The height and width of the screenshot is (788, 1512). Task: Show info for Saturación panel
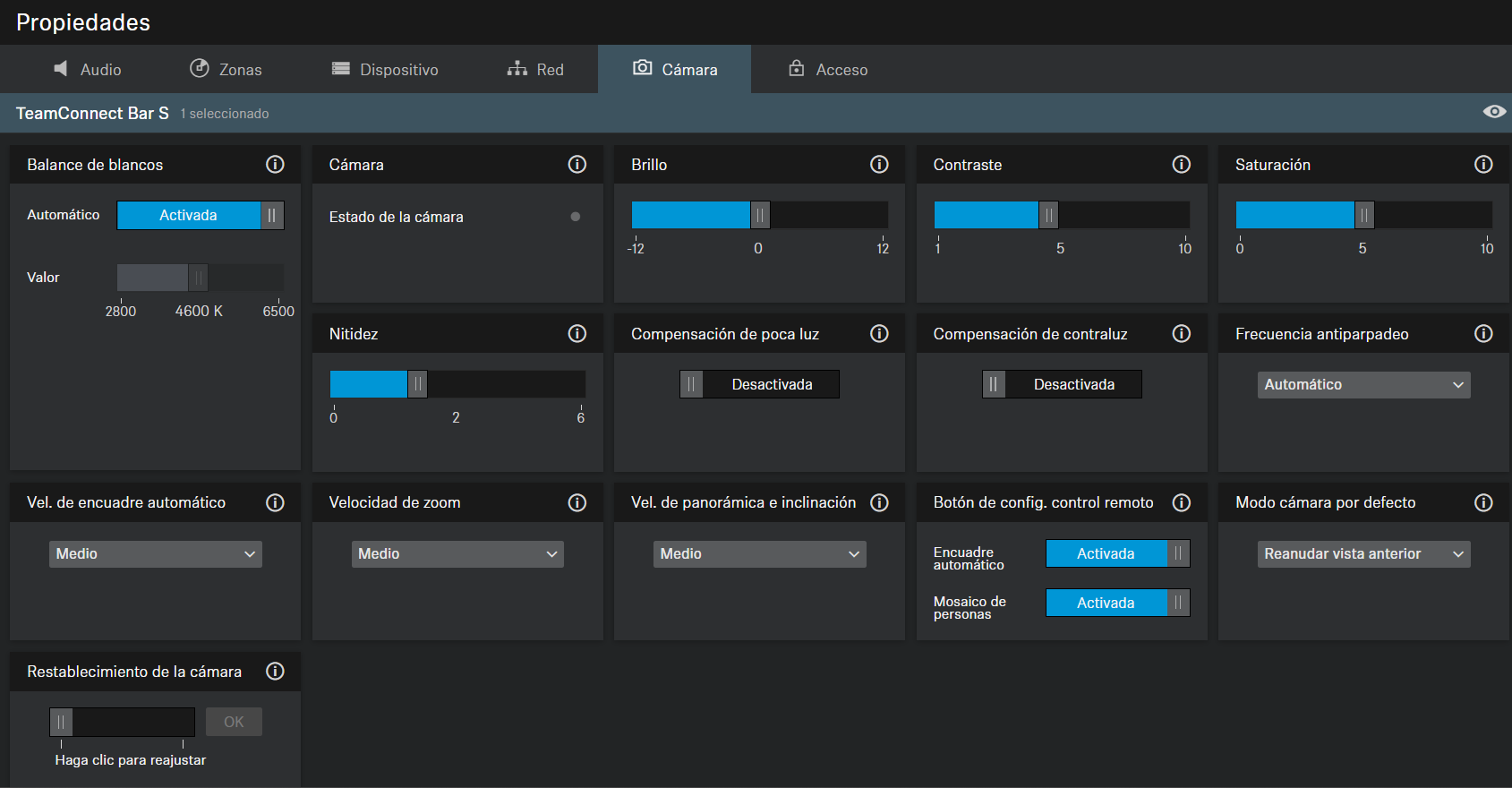(x=1482, y=165)
